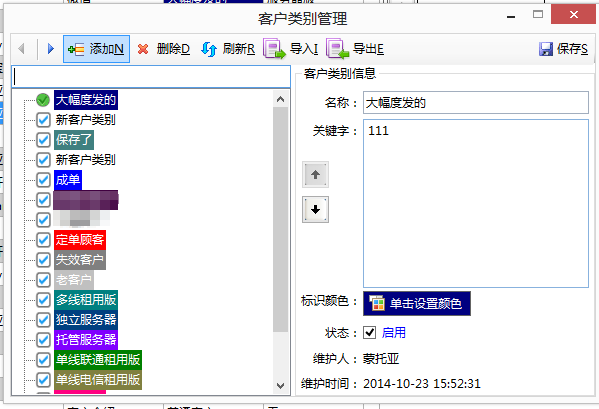Select the 成单 category item
Image resolution: width=599 pixels, height=409 pixels.
pos(68,180)
